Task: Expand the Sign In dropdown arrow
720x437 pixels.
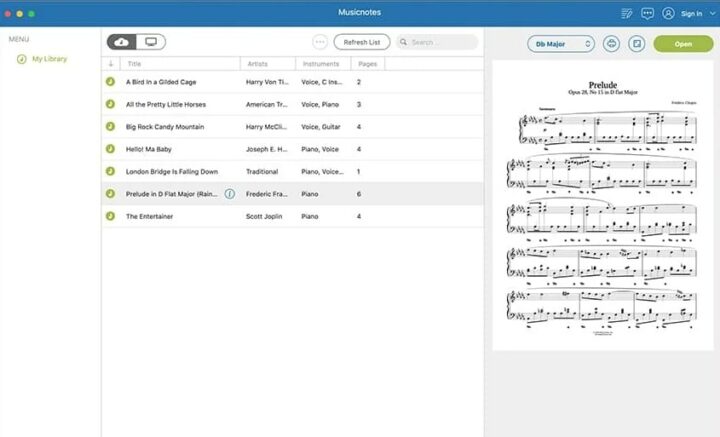Action: pos(712,14)
